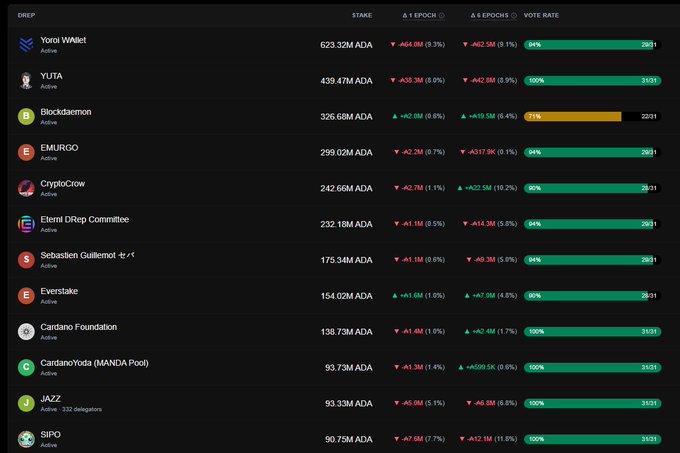Click SIPO's 6-epoch change (11.8%)
680x453 pixels.
click(x=488, y=439)
